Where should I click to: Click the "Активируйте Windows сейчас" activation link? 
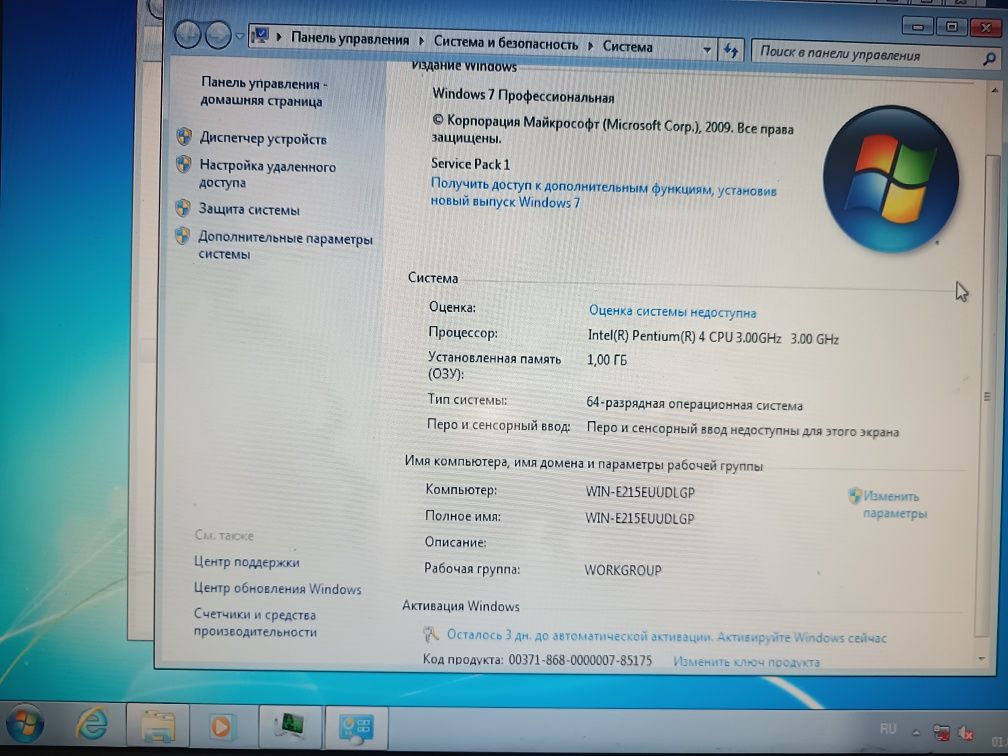pyautogui.click(x=801, y=638)
